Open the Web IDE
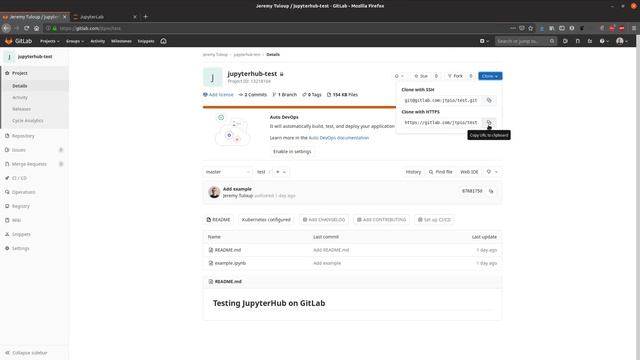Screen dimensions: 640x360 (x=469, y=172)
